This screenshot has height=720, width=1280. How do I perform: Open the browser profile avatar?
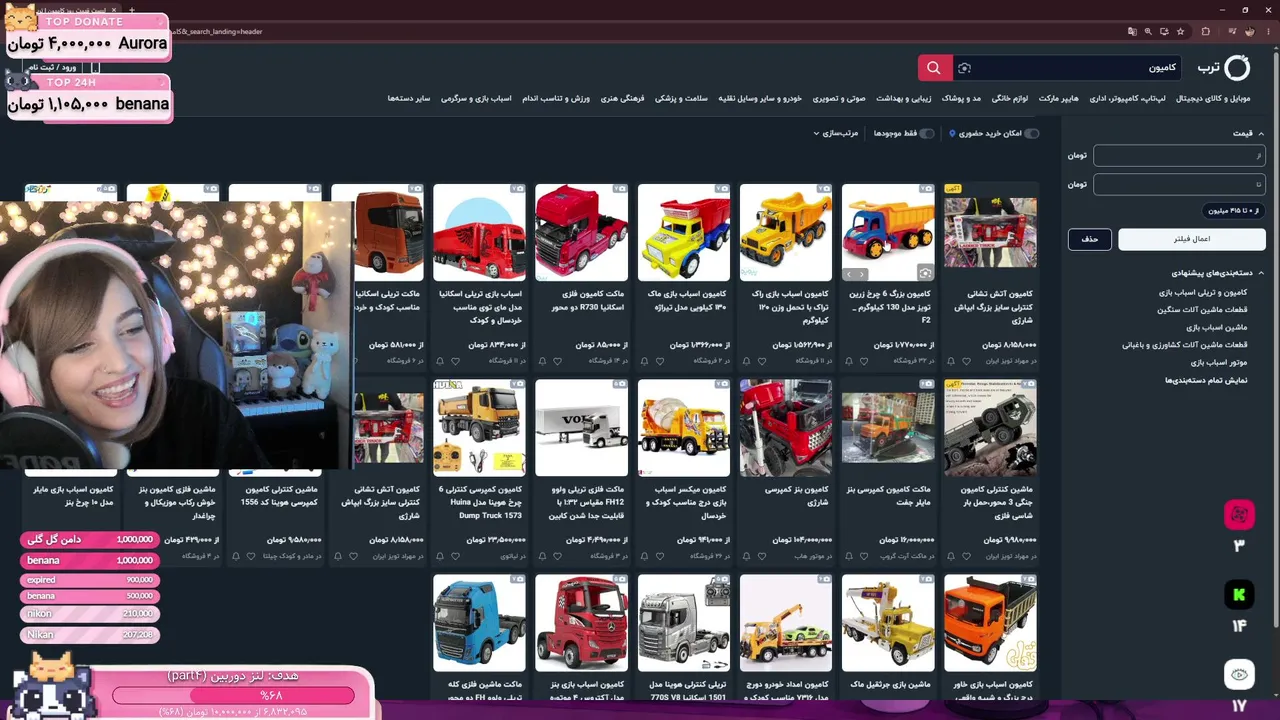click(1249, 31)
